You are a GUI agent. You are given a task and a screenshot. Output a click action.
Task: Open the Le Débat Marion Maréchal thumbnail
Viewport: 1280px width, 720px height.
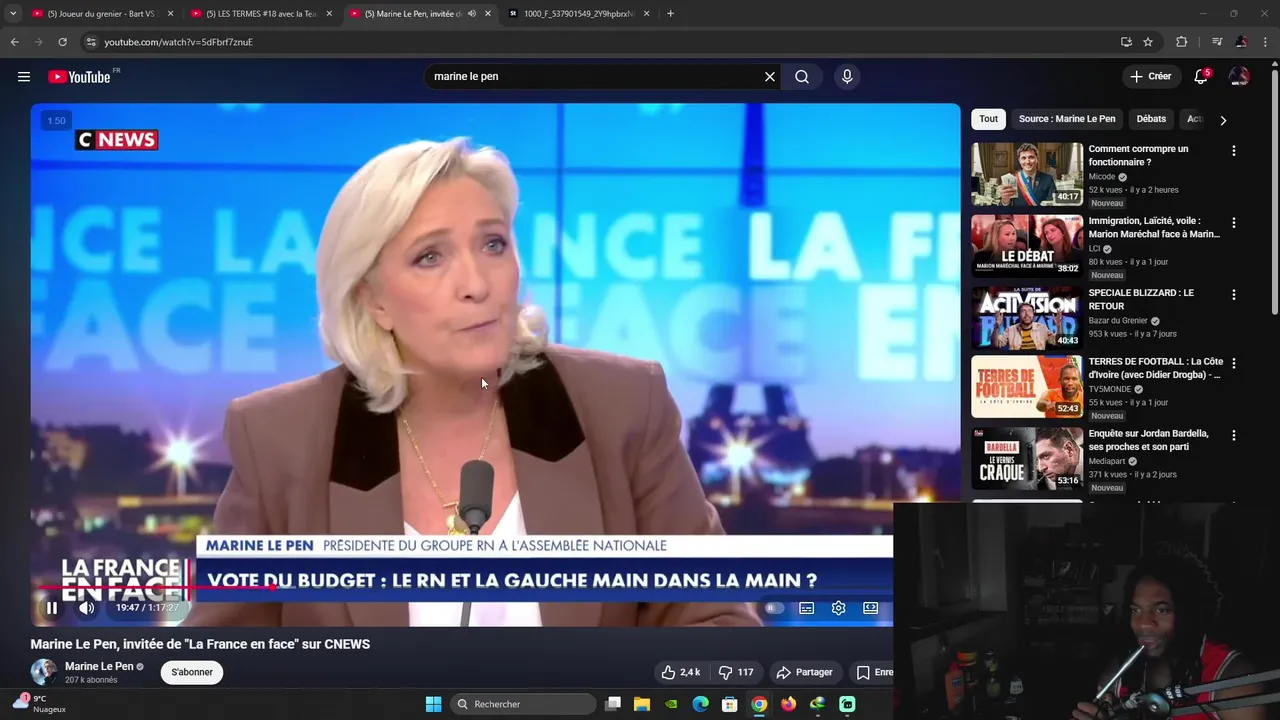[1027, 245]
